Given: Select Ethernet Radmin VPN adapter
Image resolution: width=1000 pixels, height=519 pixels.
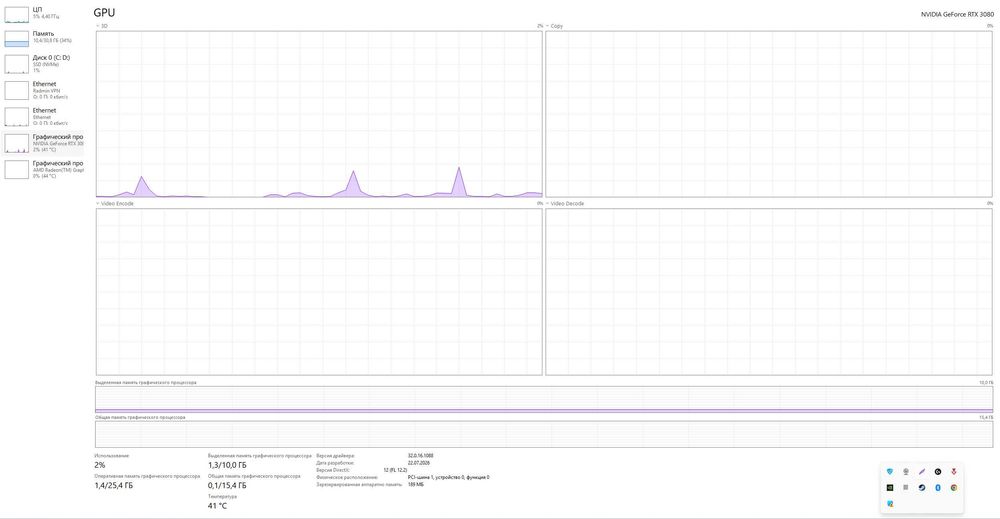Looking at the screenshot, I should pos(43,90).
